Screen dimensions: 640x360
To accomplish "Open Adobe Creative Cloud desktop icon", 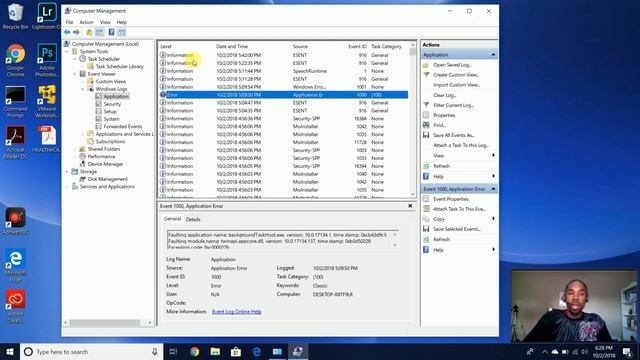I will 16,306.
